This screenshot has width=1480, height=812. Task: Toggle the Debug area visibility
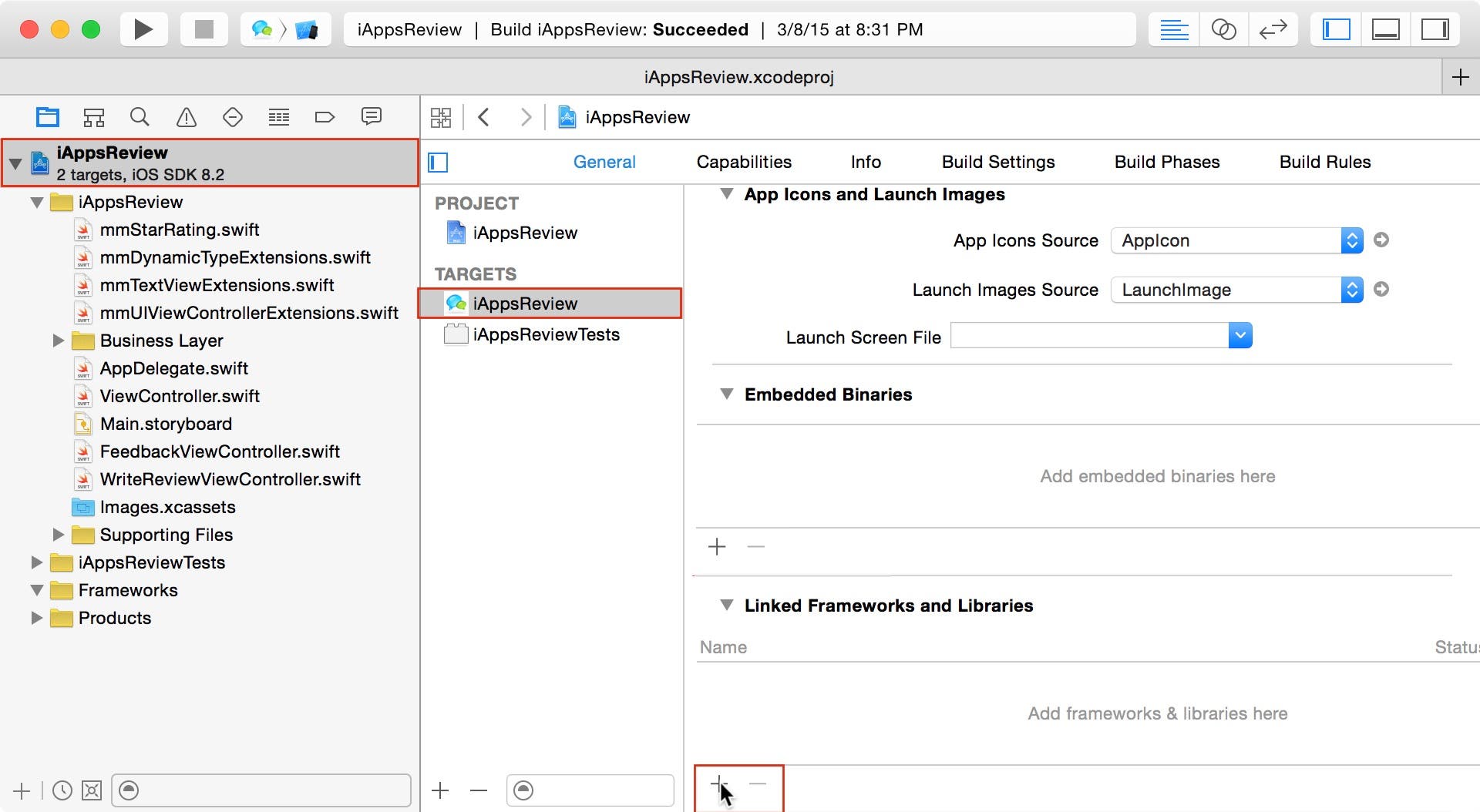coord(1385,29)
